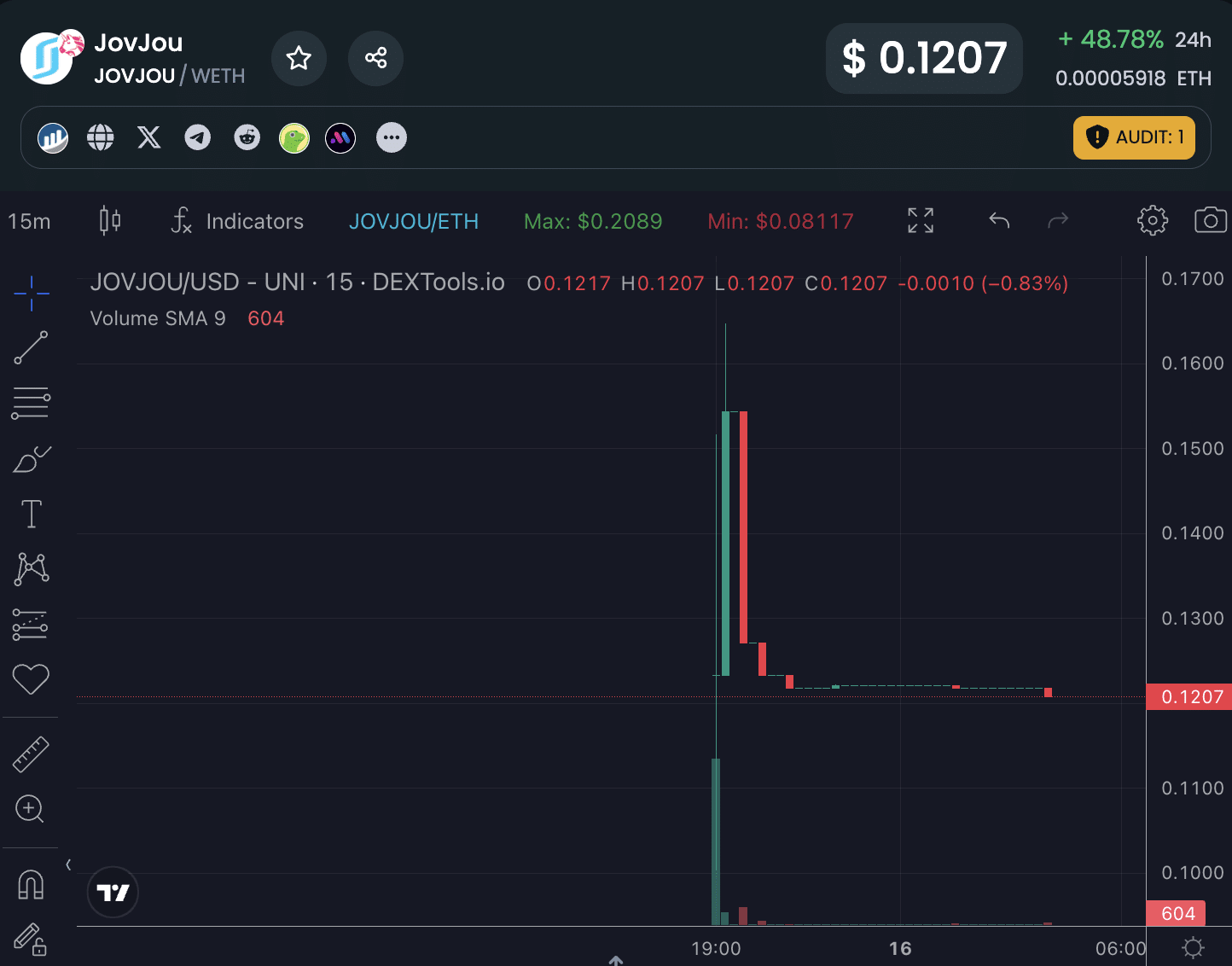Switch pair denomination via JOVJOU/ETH
Image resolution: width=1232 pixels, height=966 pixels.
414,222
